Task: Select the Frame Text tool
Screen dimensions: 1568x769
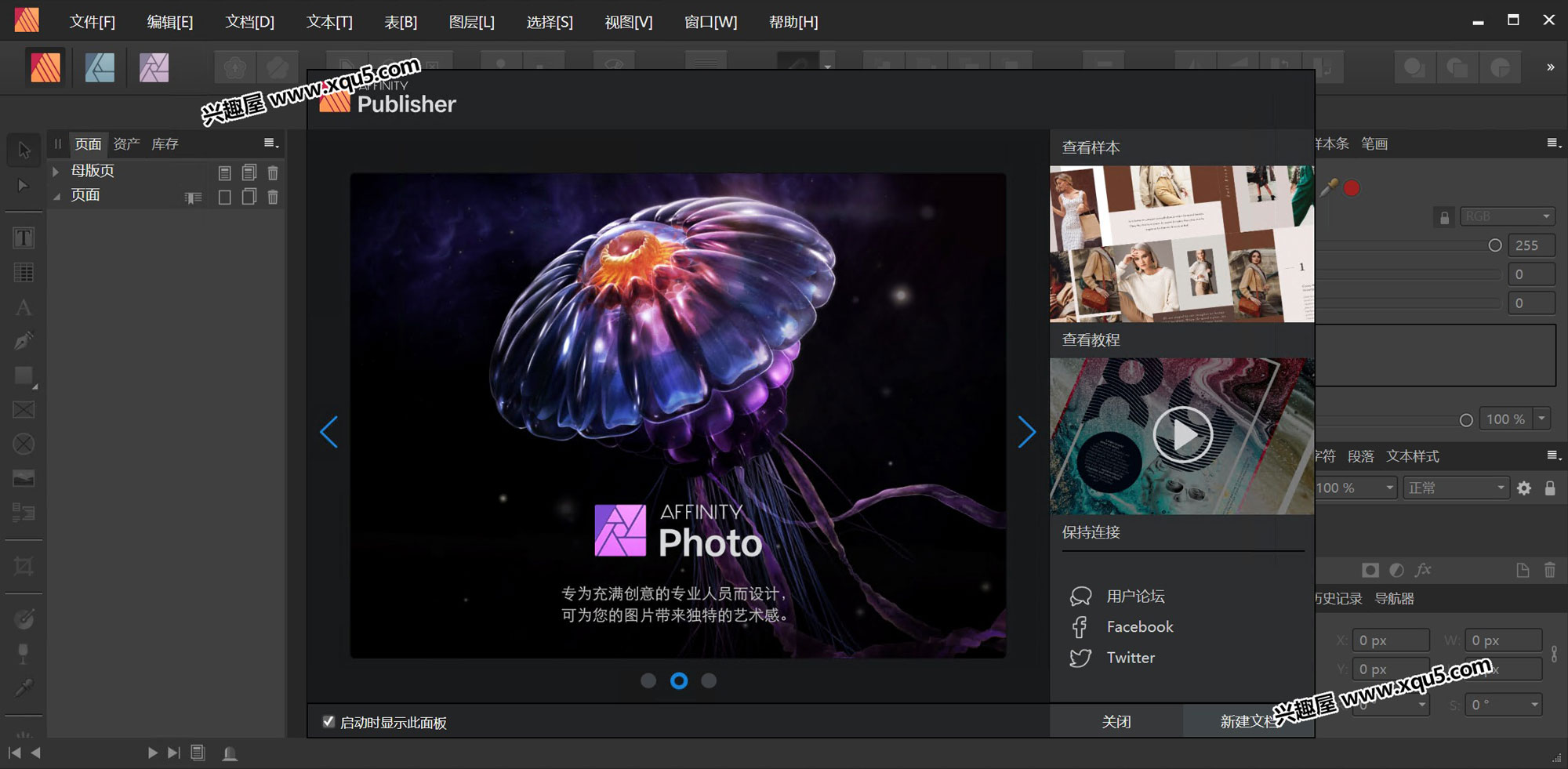Action: pos(24,238)
